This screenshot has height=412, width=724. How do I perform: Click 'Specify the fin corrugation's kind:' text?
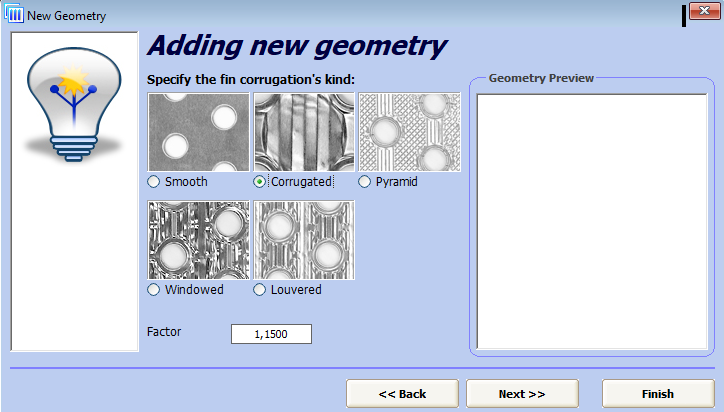[251, 79]
